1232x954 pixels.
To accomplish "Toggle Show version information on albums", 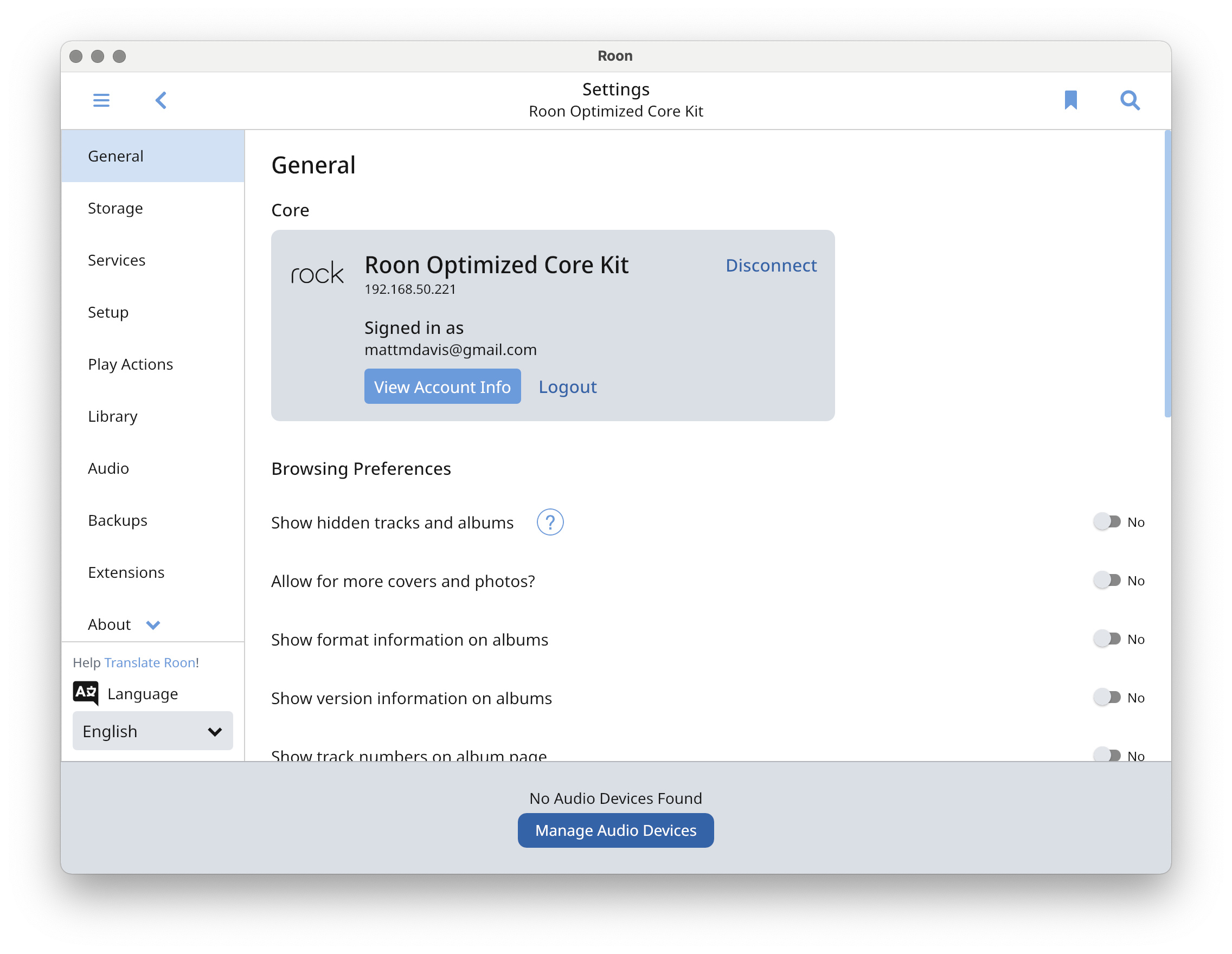I will pos(1107,698).
